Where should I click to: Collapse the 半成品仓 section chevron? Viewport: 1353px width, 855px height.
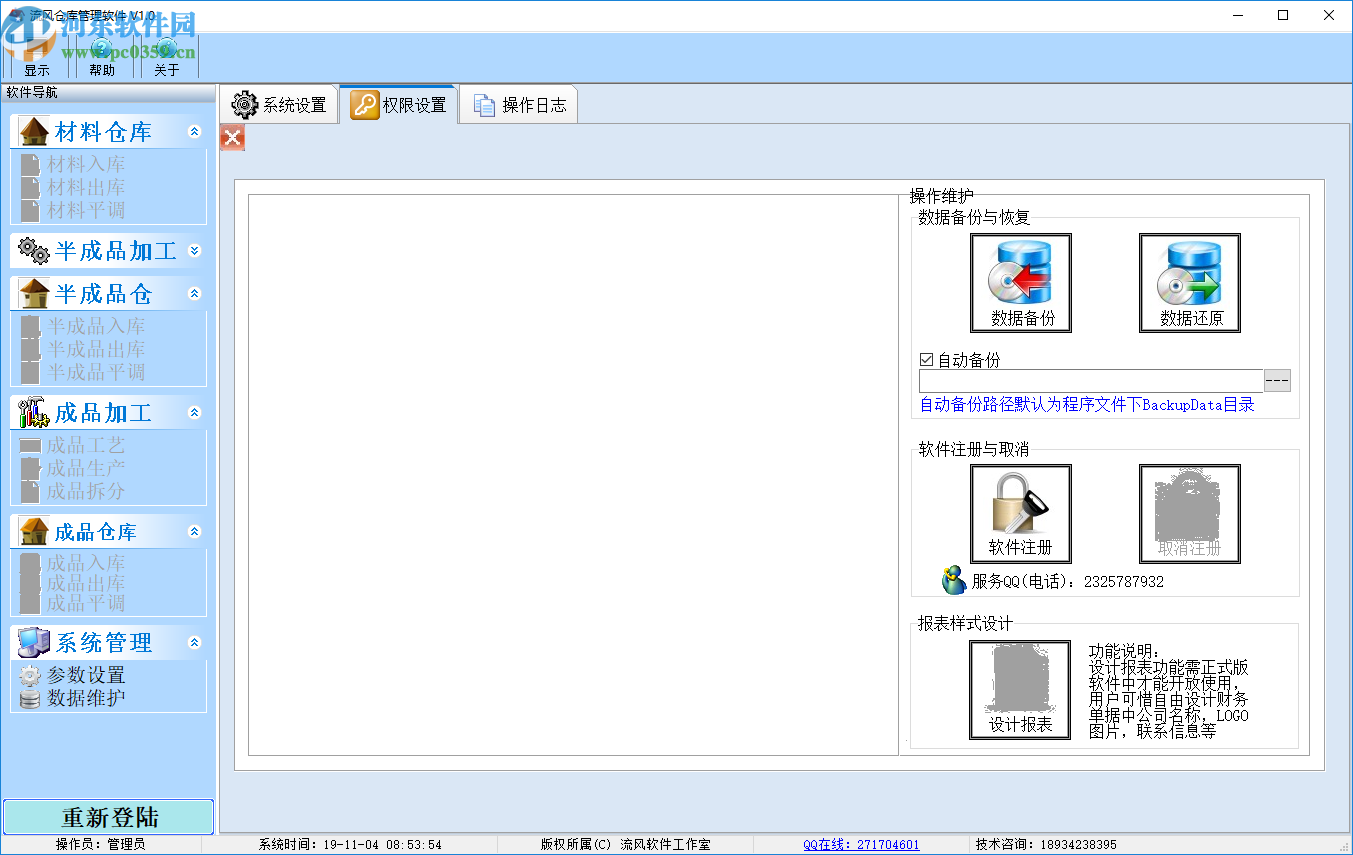(195, 293)
